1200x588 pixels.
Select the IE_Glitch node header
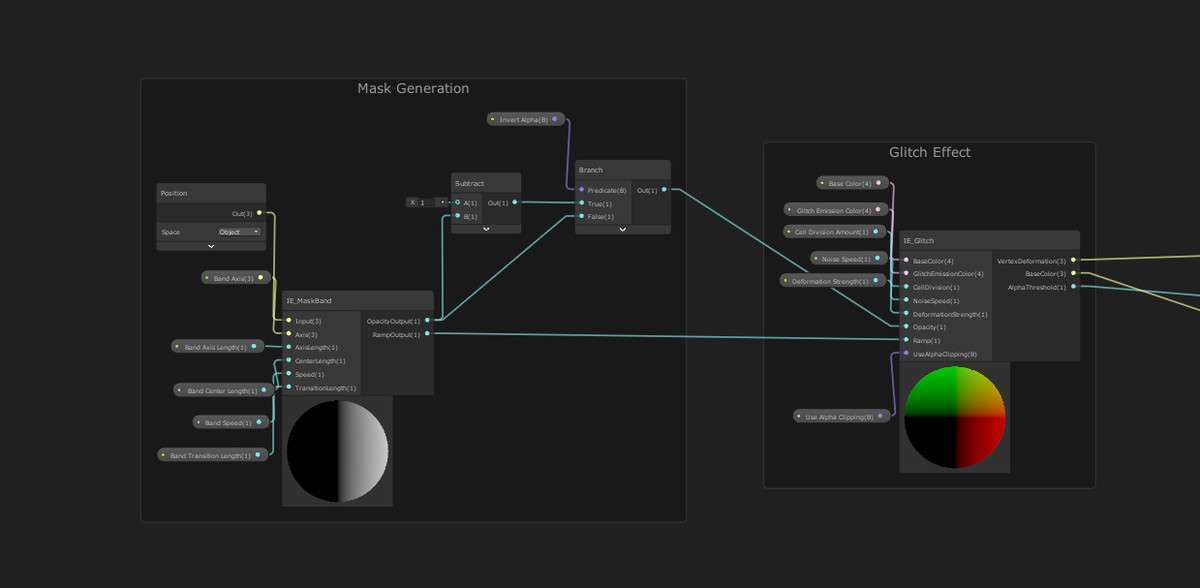[x=989, y=240]
